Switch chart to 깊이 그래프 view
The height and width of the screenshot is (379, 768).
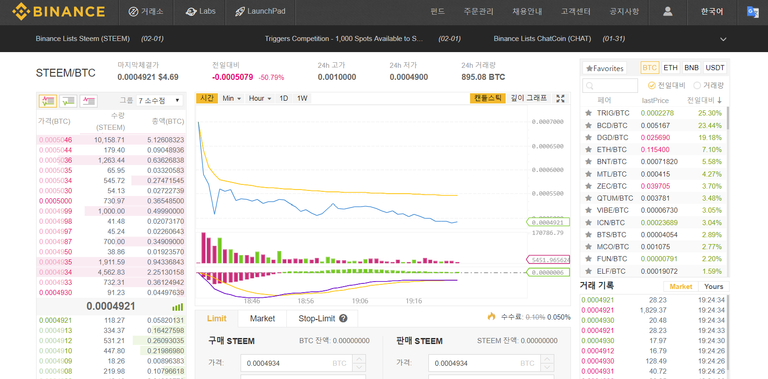[x=528, y=98]
